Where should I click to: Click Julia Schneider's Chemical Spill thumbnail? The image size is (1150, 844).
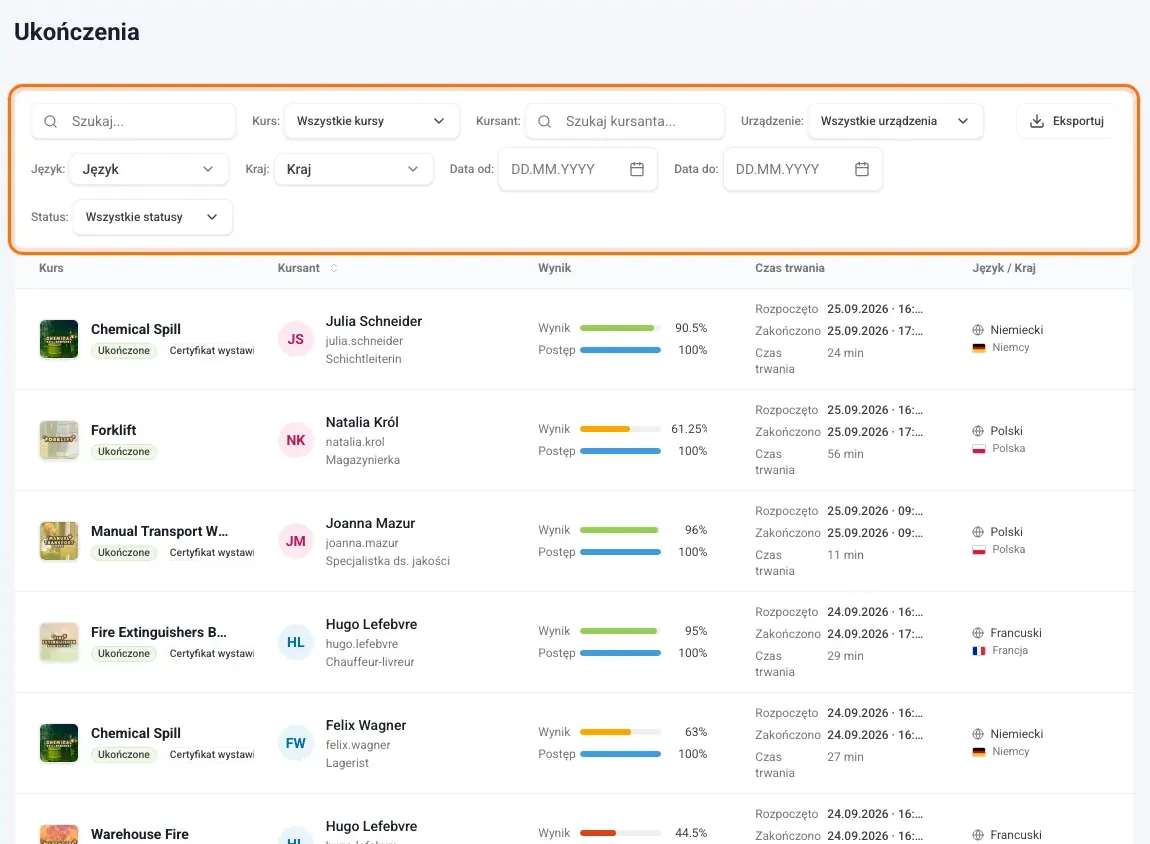tap(59, 339)
